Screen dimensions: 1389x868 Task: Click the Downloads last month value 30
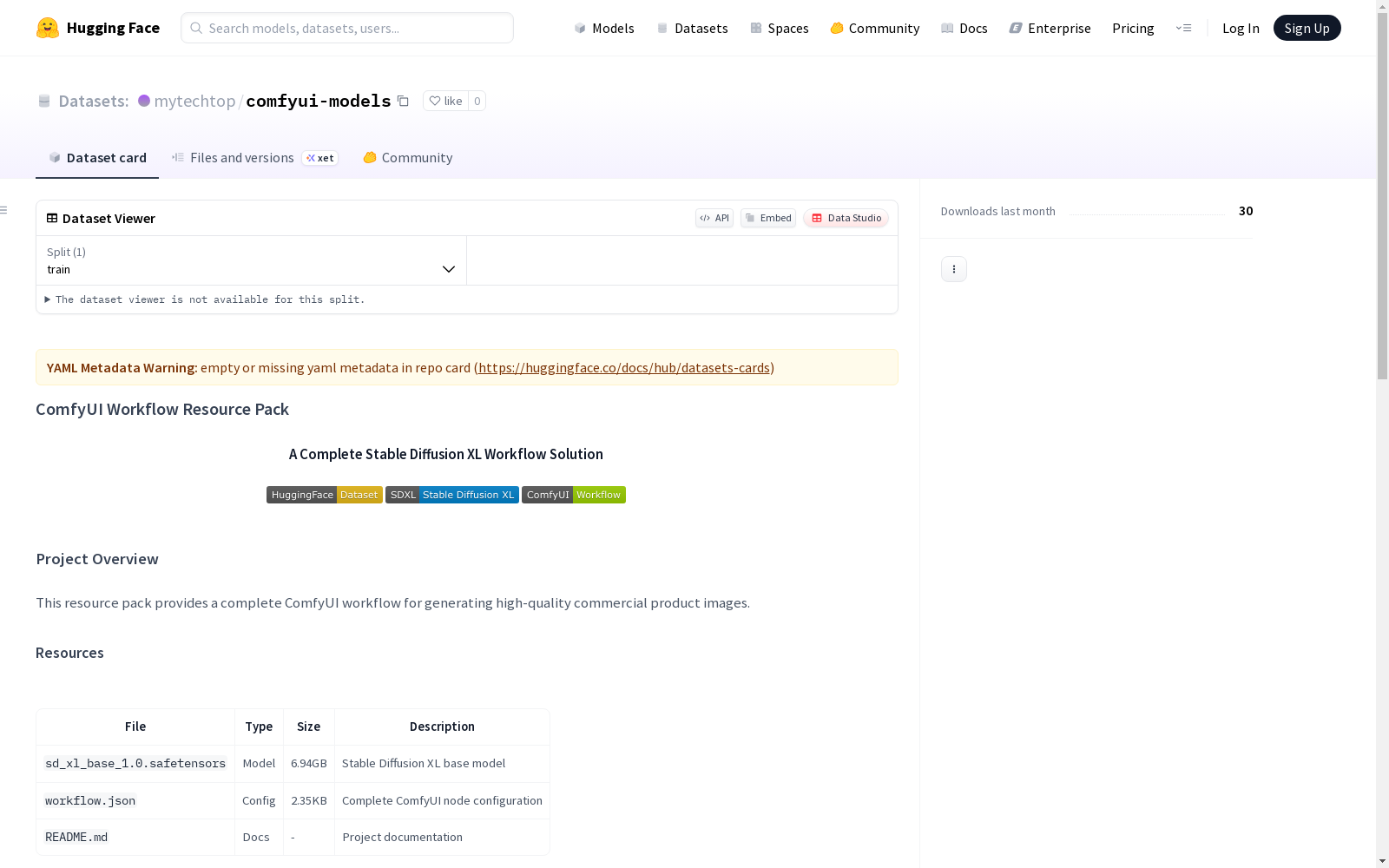[1246, 211]
